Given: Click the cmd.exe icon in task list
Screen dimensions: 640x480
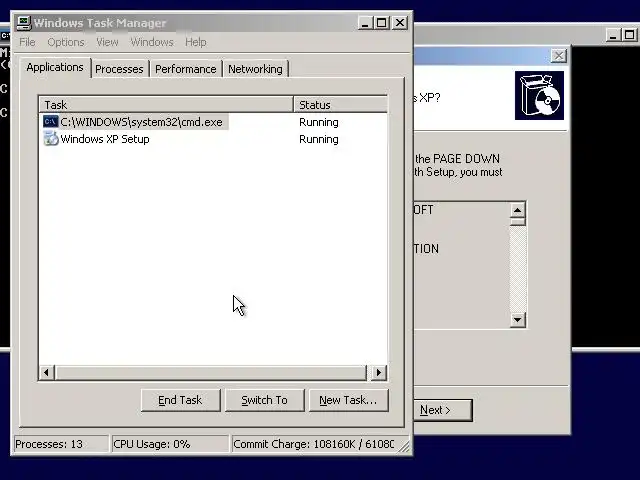Looking at the screenshot, I should (x=51, y=122).
